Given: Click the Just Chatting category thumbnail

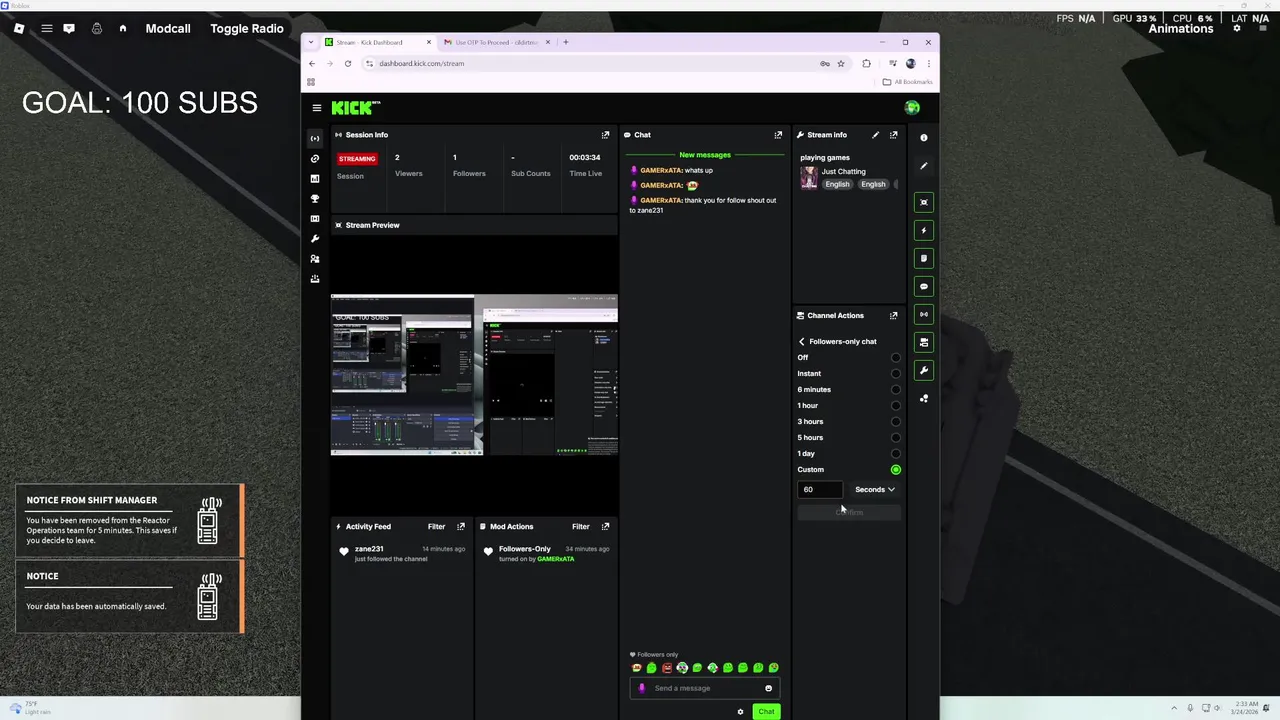Looking at the screenshot, I should point(809,178).
